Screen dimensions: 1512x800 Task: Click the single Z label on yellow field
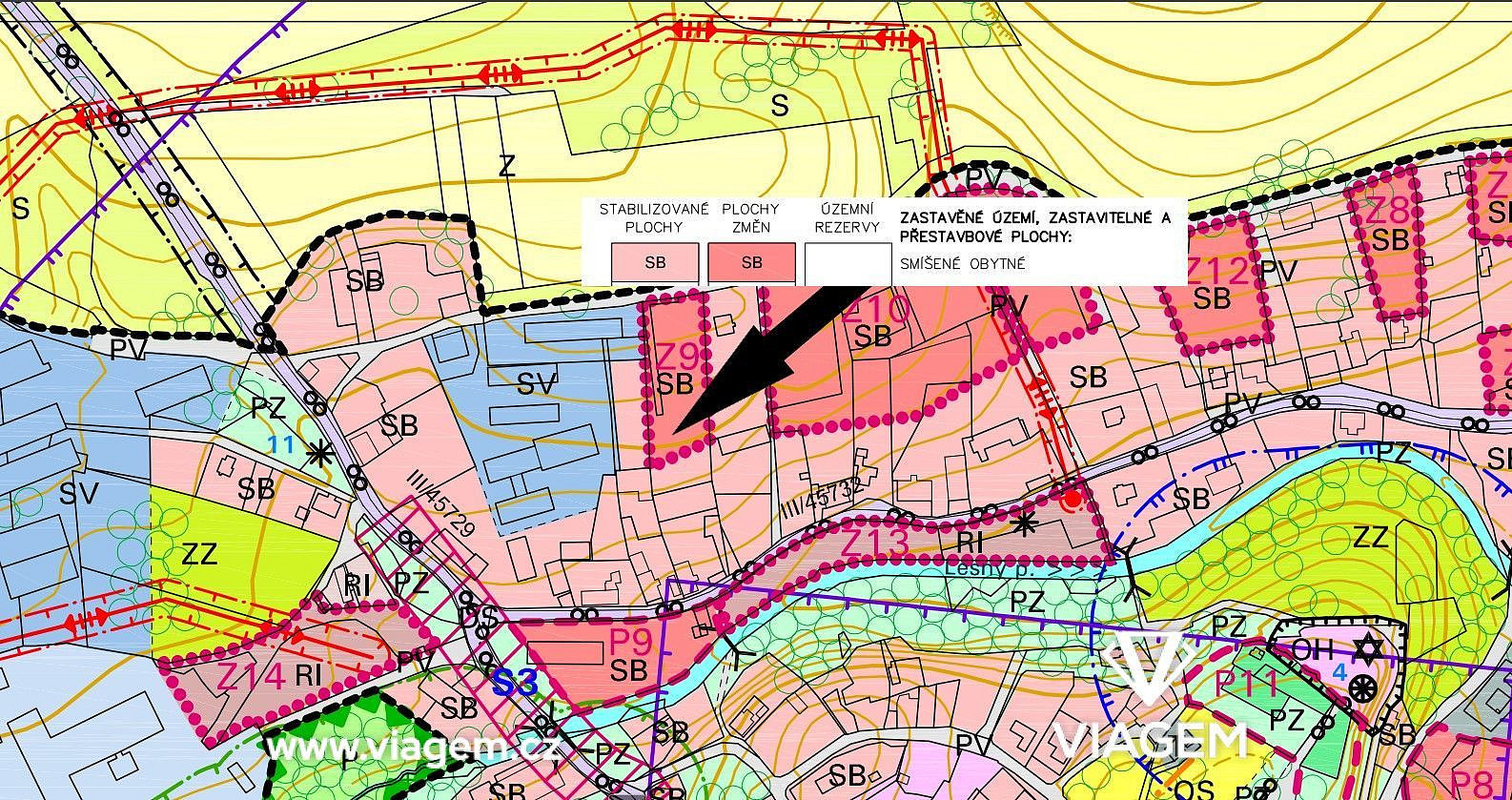coord(506,166)
